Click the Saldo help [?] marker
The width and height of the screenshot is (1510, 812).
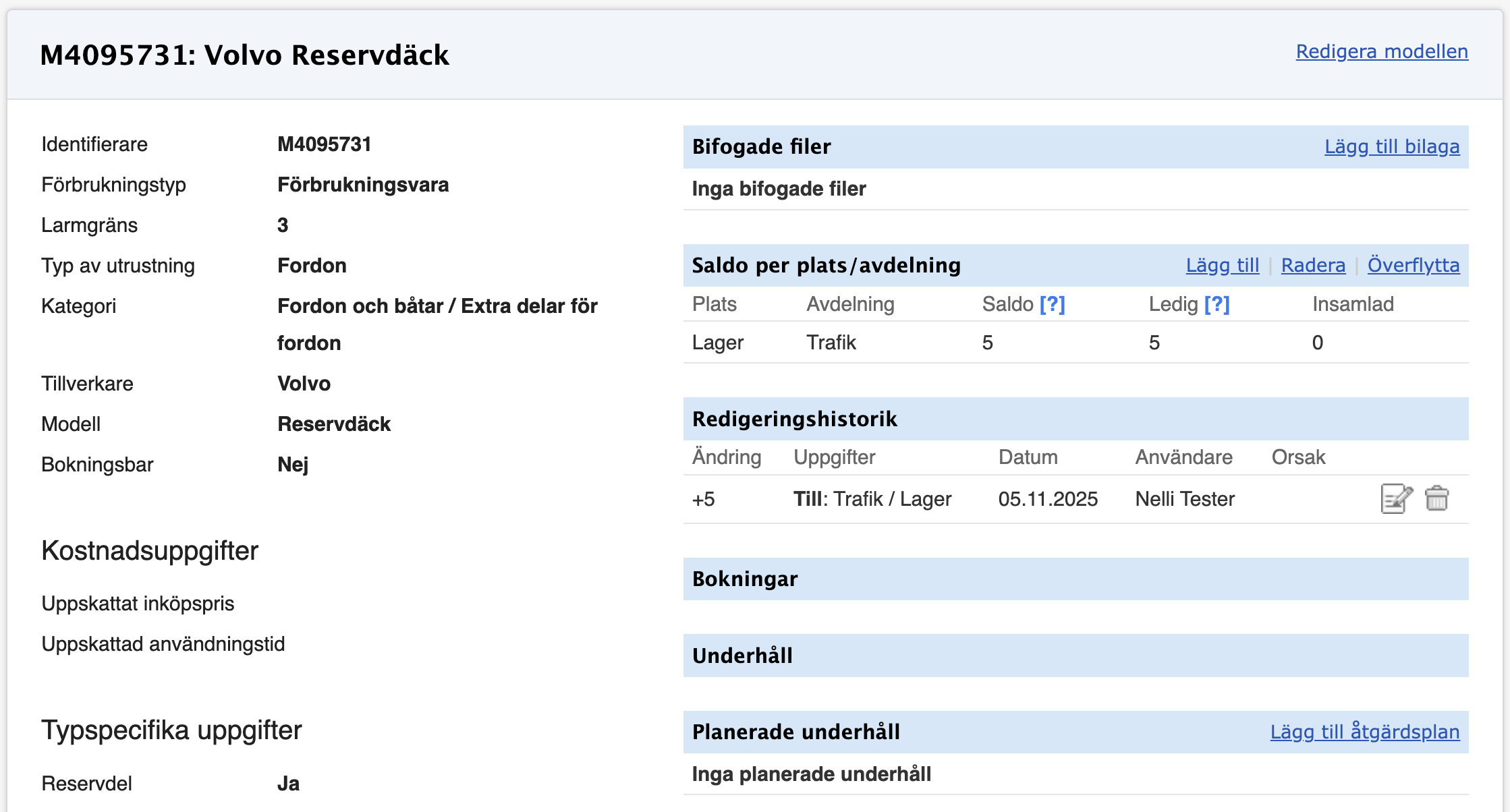pos(1052,304)
